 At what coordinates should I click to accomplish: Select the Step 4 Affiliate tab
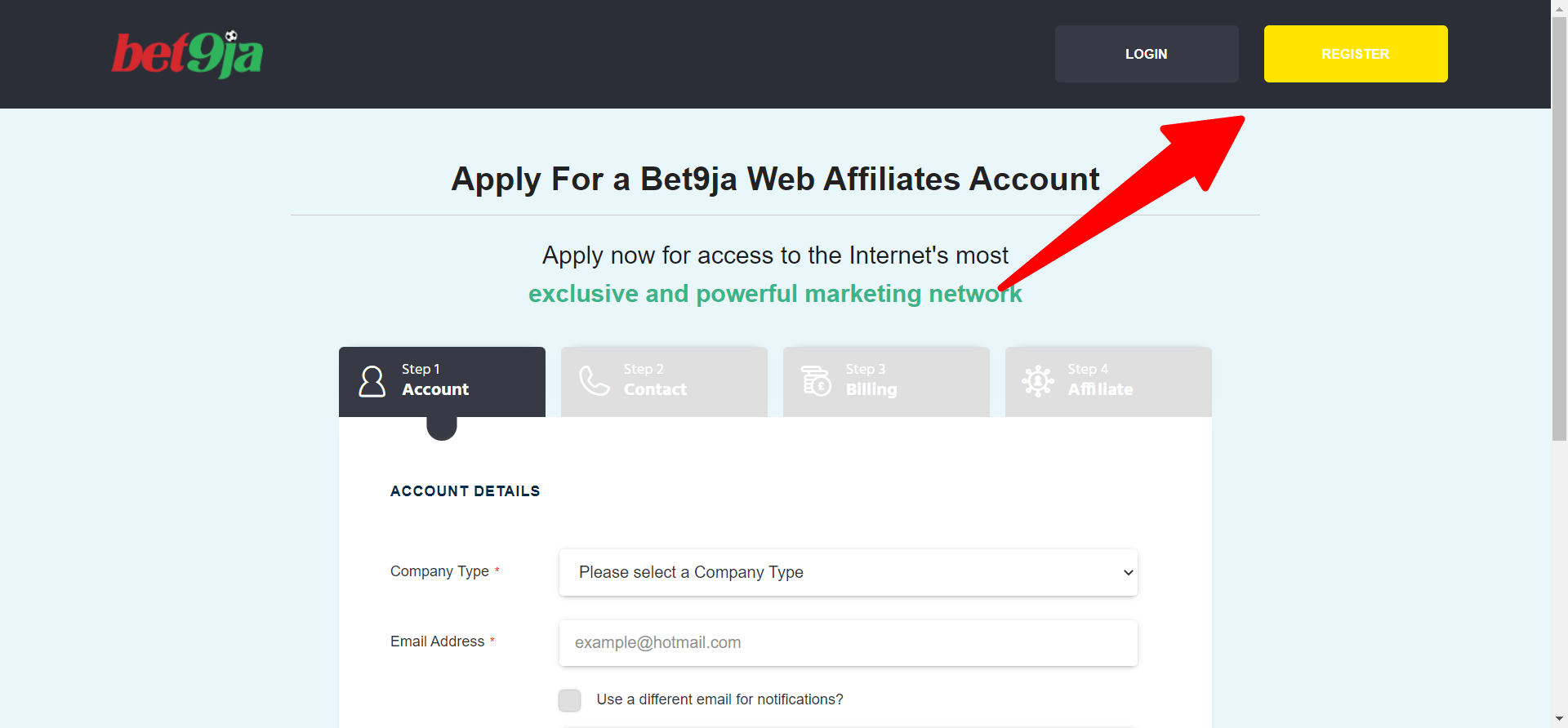(1107, 380)
